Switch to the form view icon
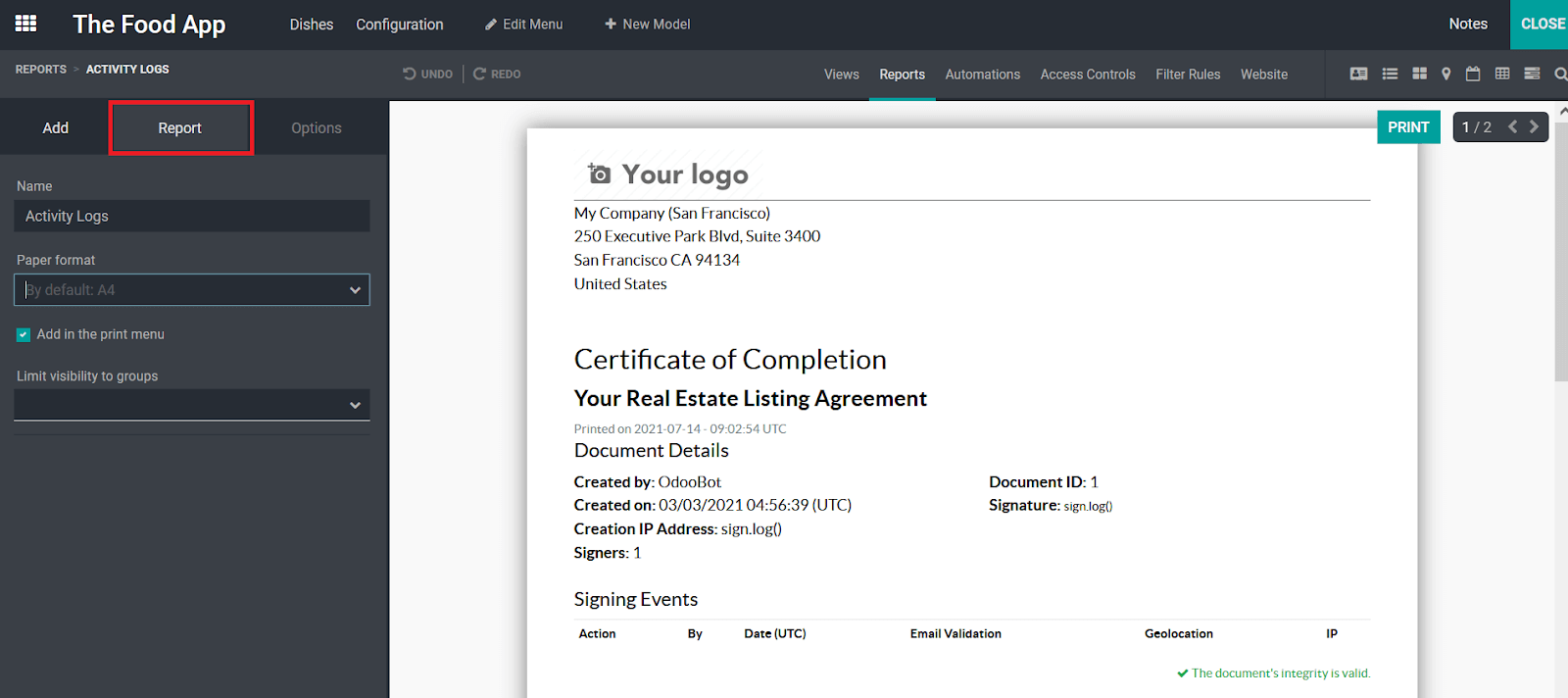 click(1358, 74)
